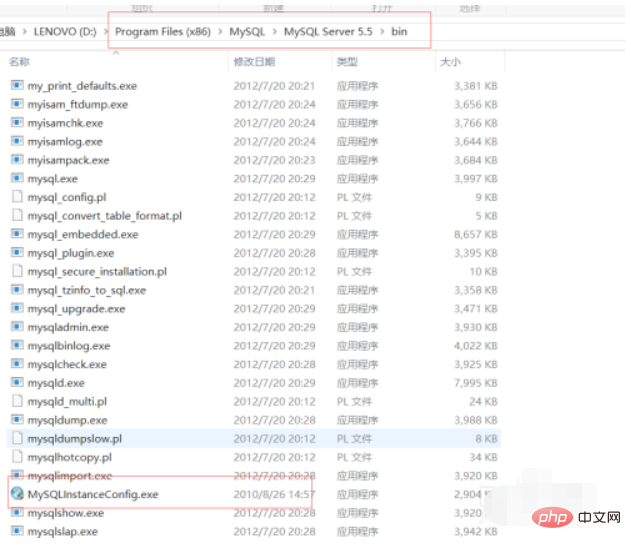Sort by 大小 column header
Viewport: 631px width, 550px height.
coord(450,62)
